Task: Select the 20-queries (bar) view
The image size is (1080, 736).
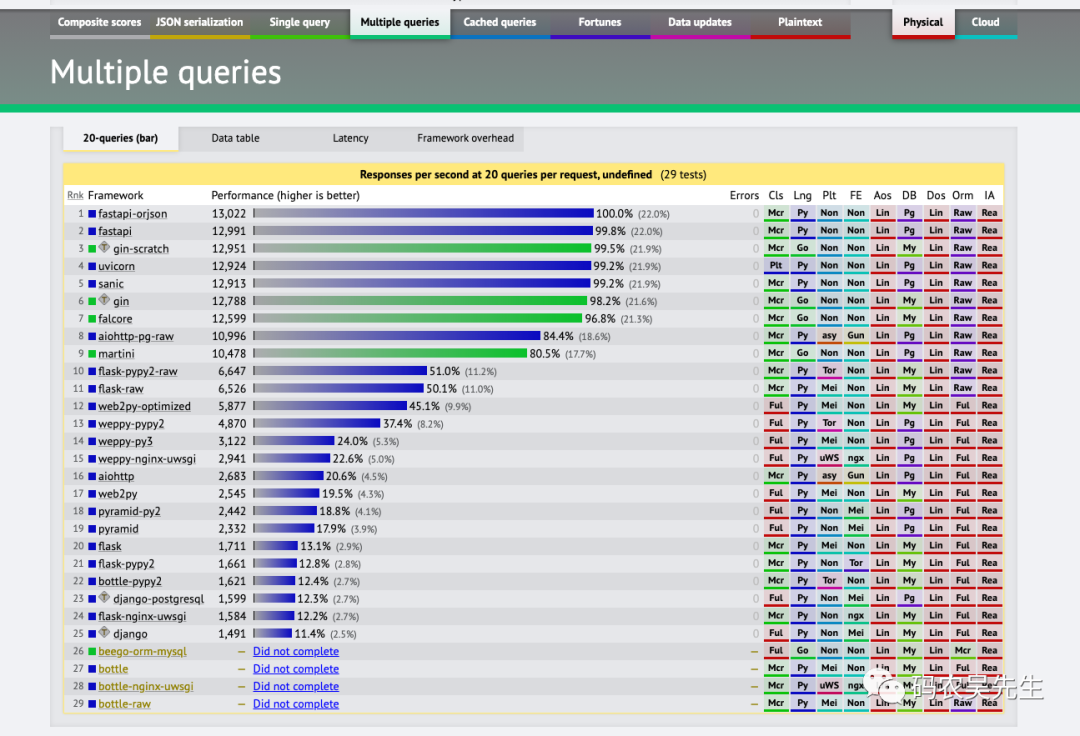Action: point(121,138)
